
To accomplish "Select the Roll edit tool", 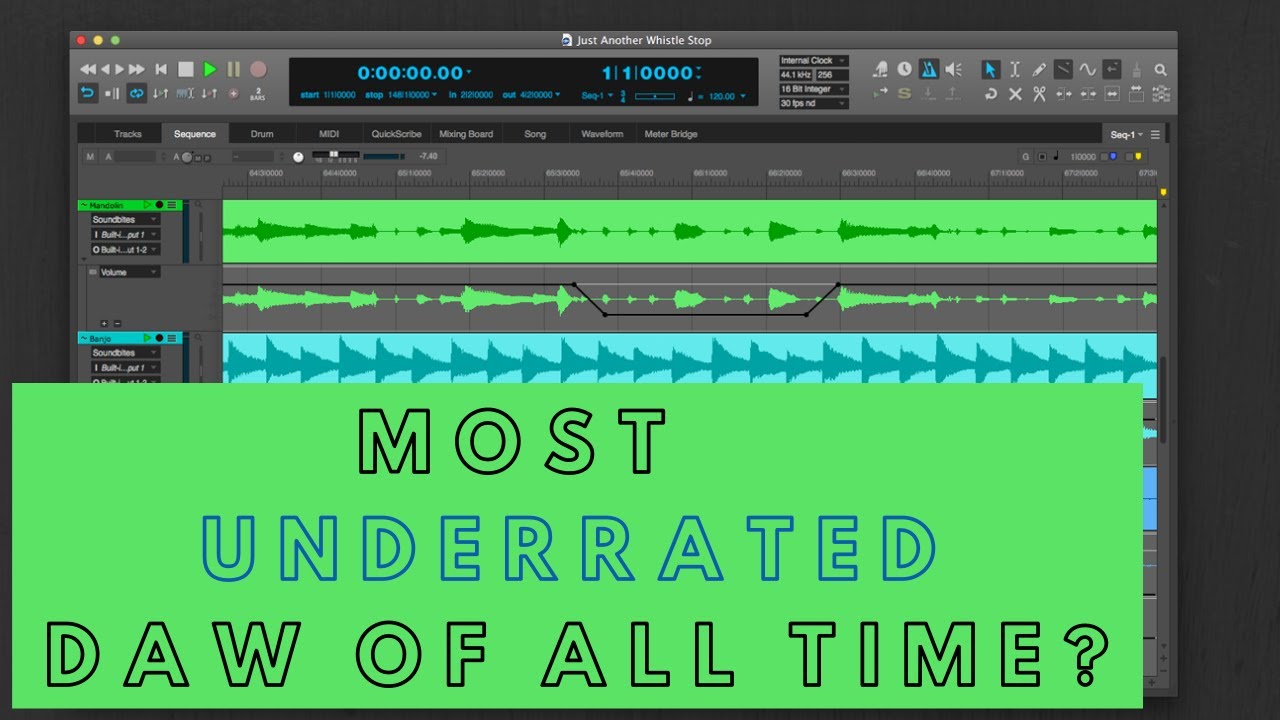I will pyautogui.click(x=1088, y=93).
